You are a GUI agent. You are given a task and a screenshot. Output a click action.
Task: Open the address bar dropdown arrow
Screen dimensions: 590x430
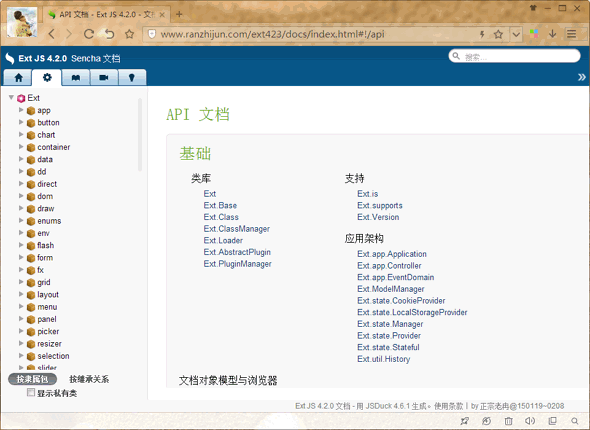pos(516,34)
